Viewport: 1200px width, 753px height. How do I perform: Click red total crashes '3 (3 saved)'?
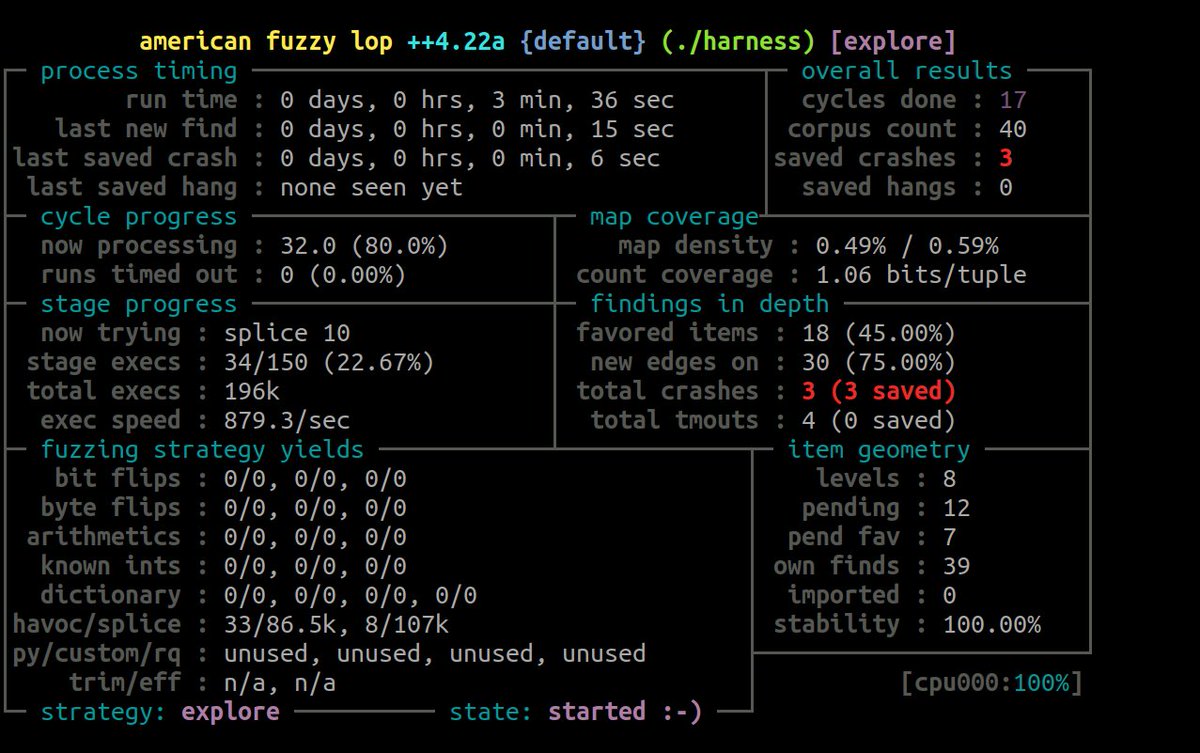[879, 391]
